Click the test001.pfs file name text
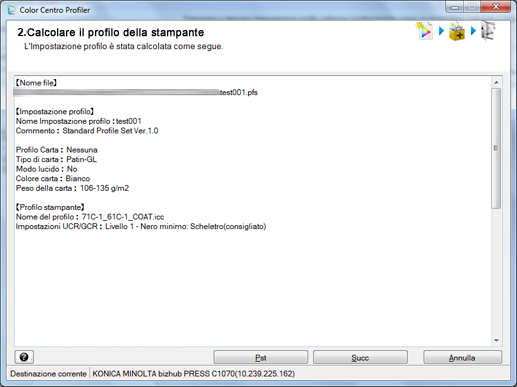 pyautogui.click(x=239, y=92)
